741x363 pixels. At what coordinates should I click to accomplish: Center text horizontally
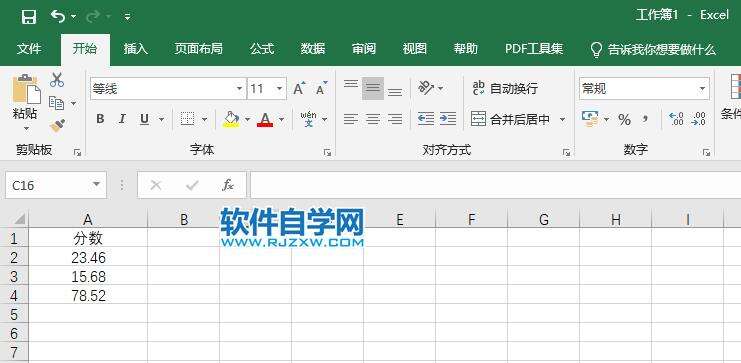373,119
